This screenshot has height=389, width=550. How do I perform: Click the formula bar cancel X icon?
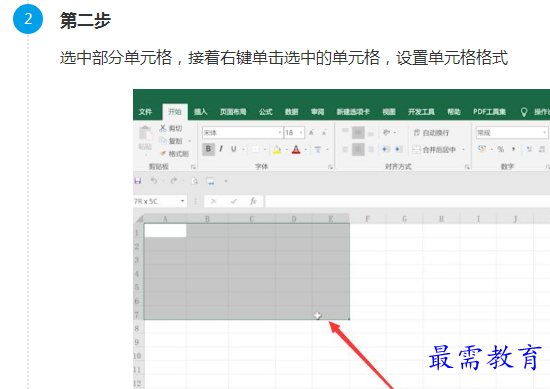coord(213,201)
